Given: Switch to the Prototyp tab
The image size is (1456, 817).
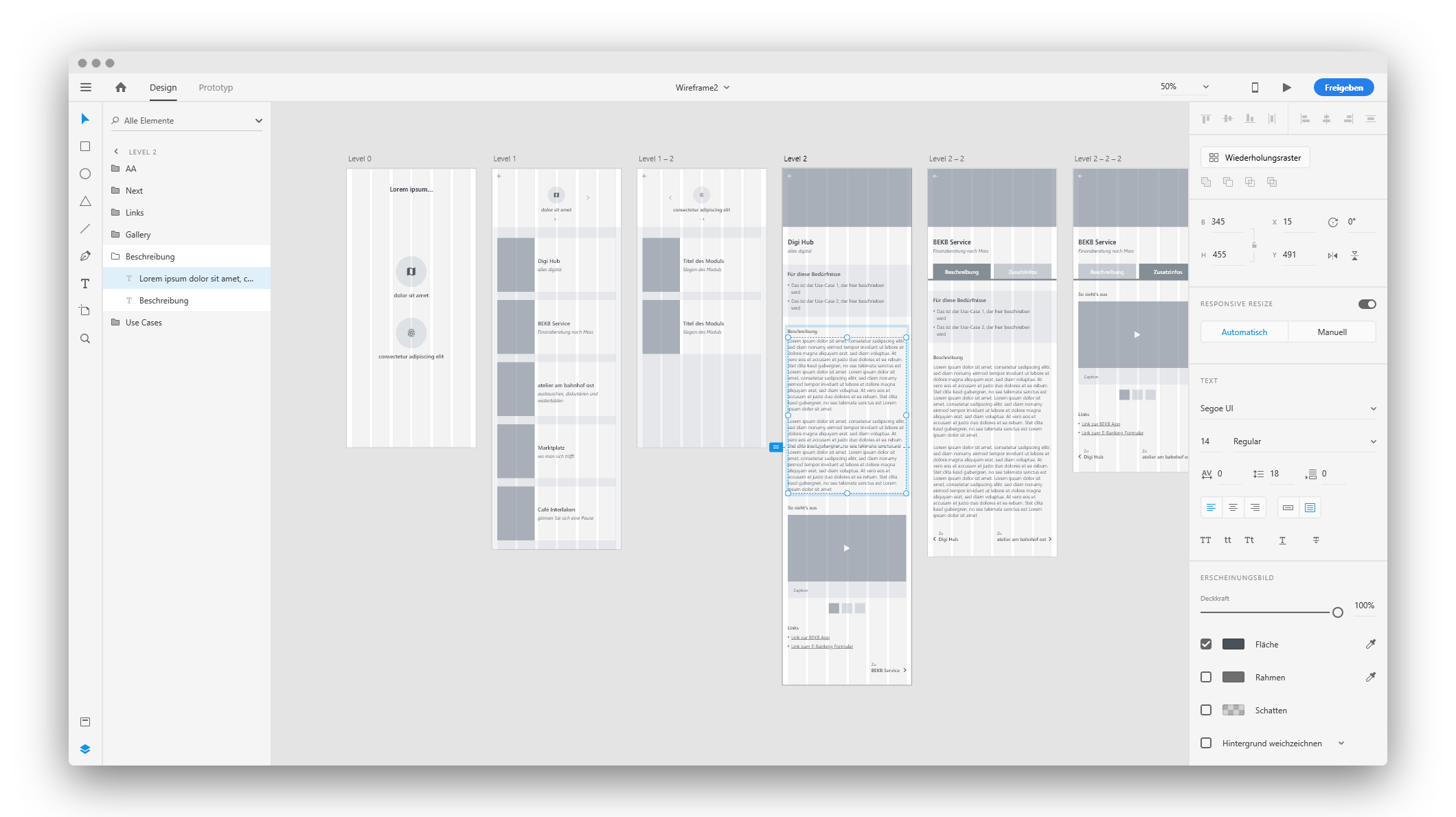Looking at the screenshot, I should 216,87.
